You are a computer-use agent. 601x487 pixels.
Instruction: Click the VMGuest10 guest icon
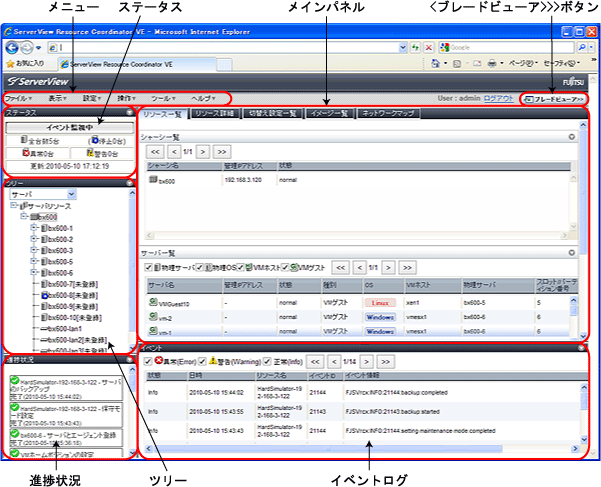click(x=153, y=302)
